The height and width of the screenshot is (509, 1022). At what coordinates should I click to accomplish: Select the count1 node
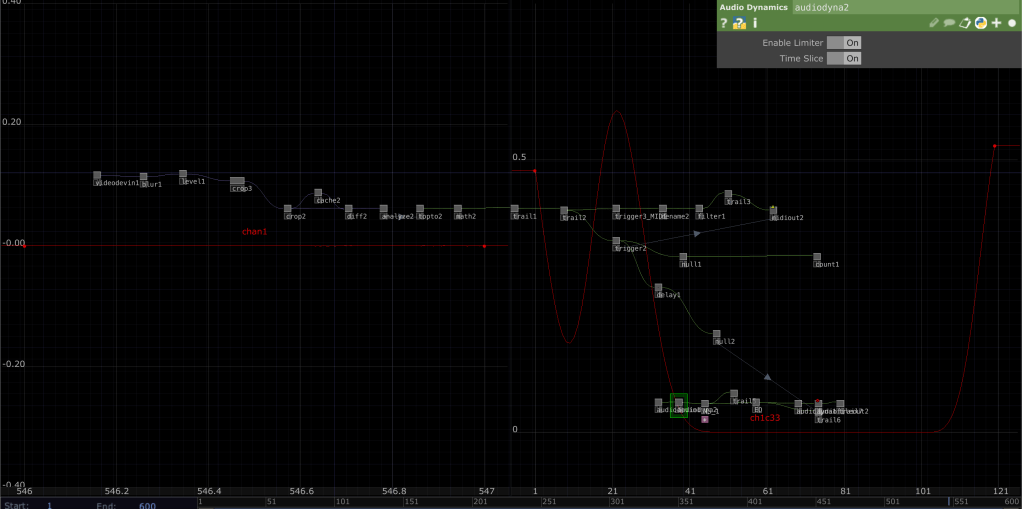point(817,258)
